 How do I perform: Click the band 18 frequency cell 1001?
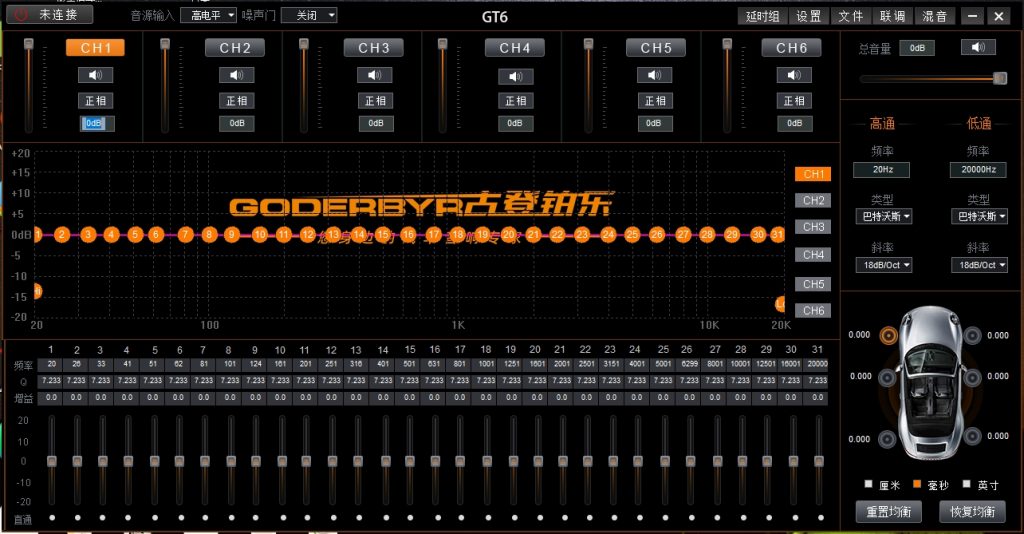[x=486, y=364]
